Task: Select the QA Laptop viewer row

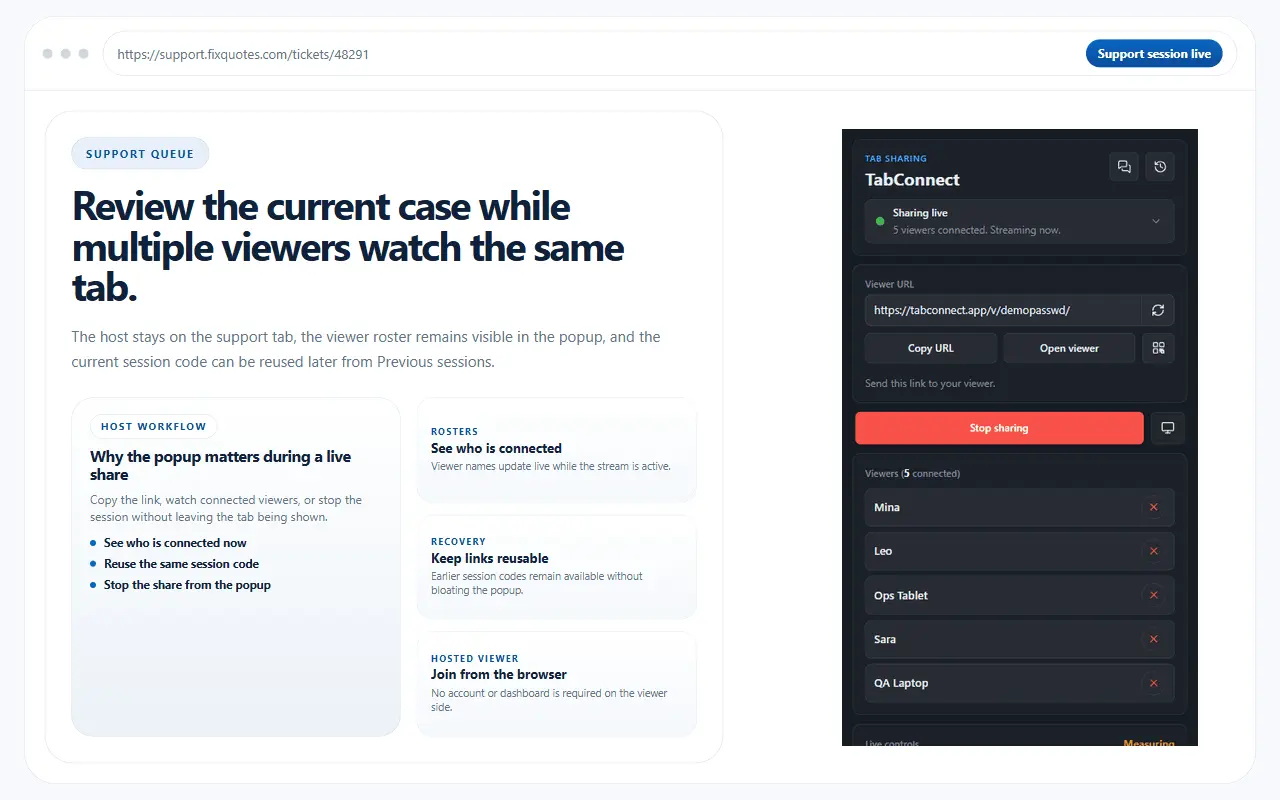Action: [x=1020, y=683]
